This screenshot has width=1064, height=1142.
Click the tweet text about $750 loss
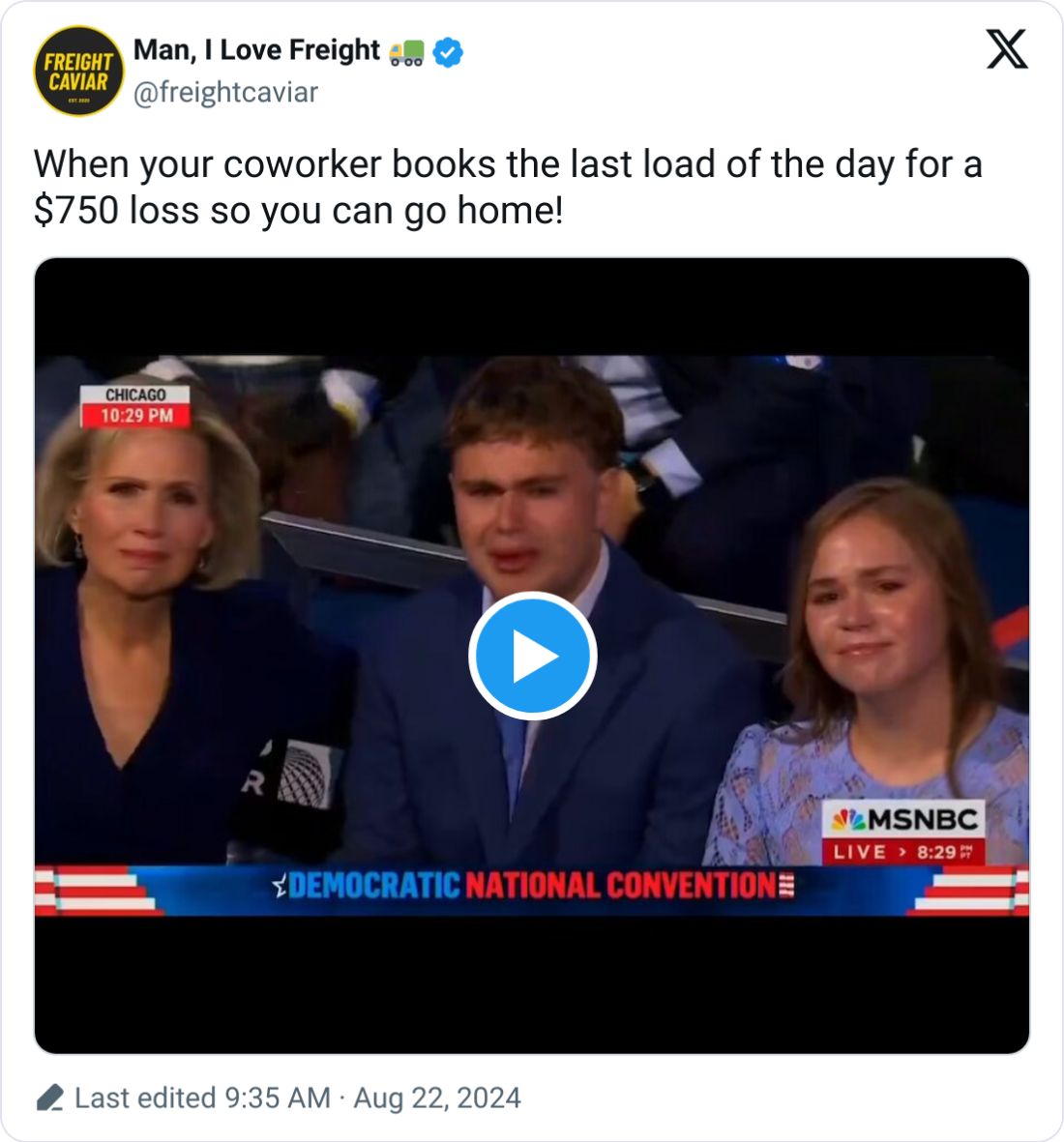(x=508, y=188)
